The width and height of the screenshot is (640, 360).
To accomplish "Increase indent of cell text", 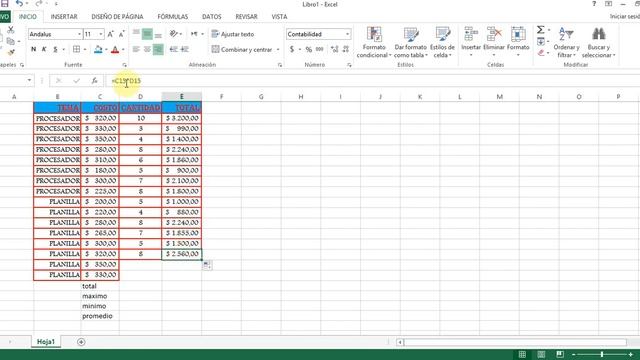I will [x=184, y=49].
